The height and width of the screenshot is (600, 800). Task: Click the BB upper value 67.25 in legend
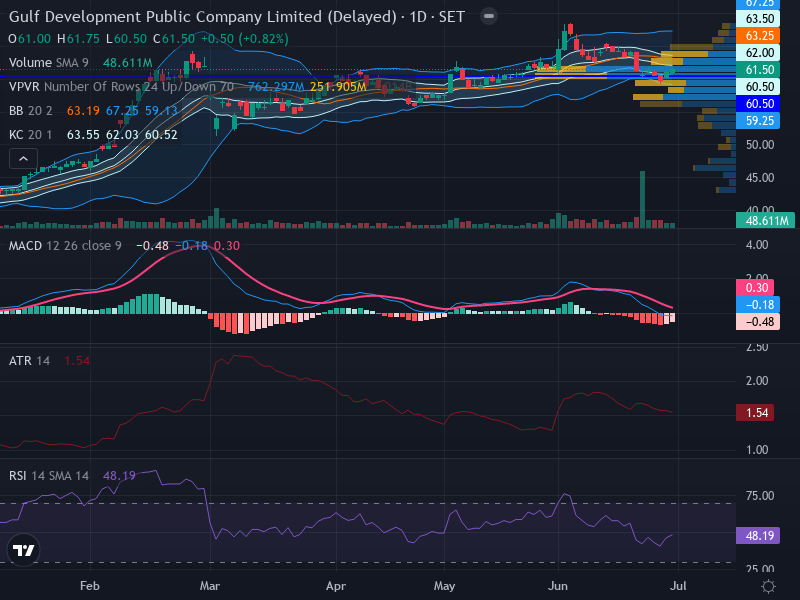[122, 111]
